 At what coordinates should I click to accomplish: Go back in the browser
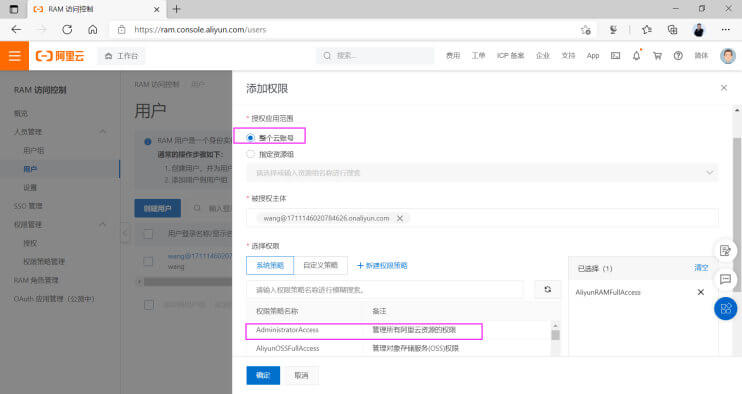point(16,29)
